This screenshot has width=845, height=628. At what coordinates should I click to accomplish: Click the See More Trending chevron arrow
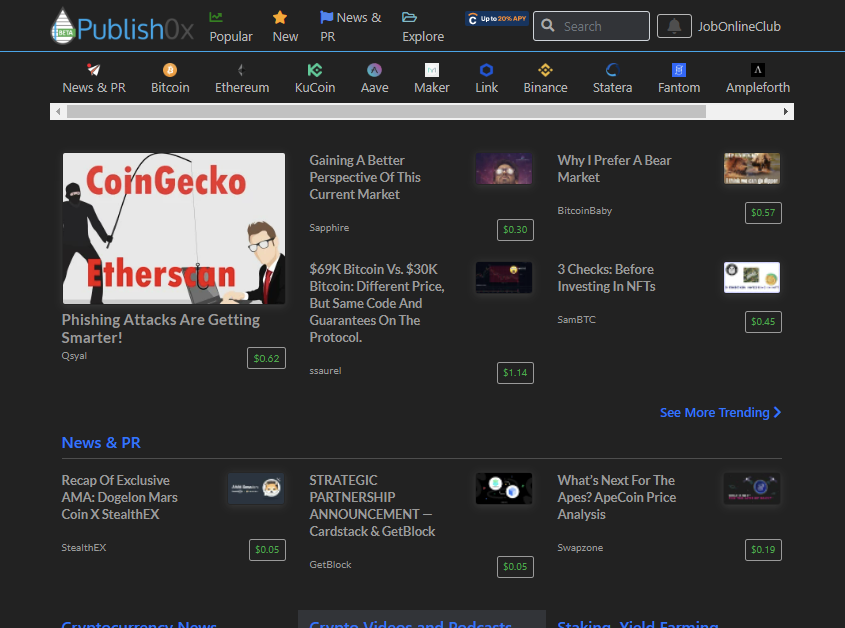click(x=777, y=412)
